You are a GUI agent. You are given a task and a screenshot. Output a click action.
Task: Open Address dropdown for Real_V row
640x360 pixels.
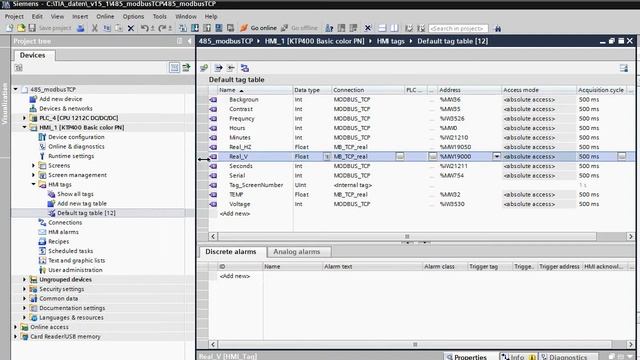click(496, 156)
